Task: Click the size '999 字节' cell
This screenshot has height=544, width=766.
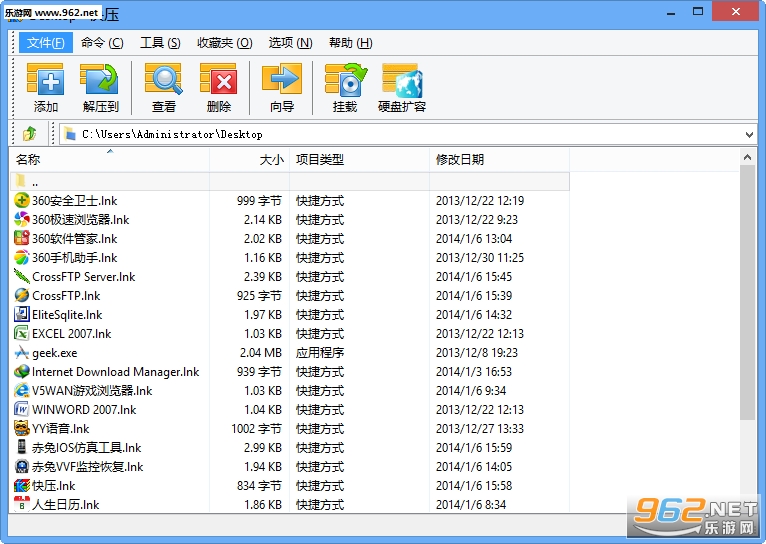Action: click(259, 201)
